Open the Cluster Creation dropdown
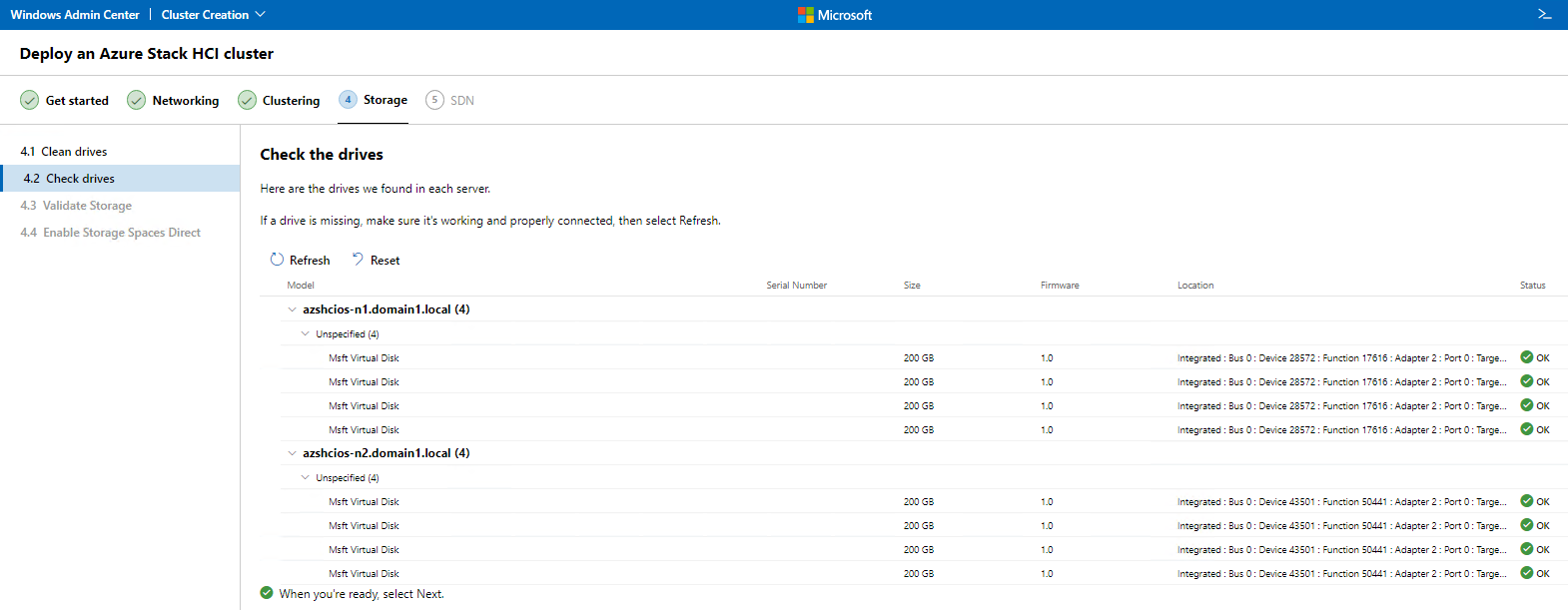Screen dimensions: 1568x610 pyautogui.click(x=214, y=15)
